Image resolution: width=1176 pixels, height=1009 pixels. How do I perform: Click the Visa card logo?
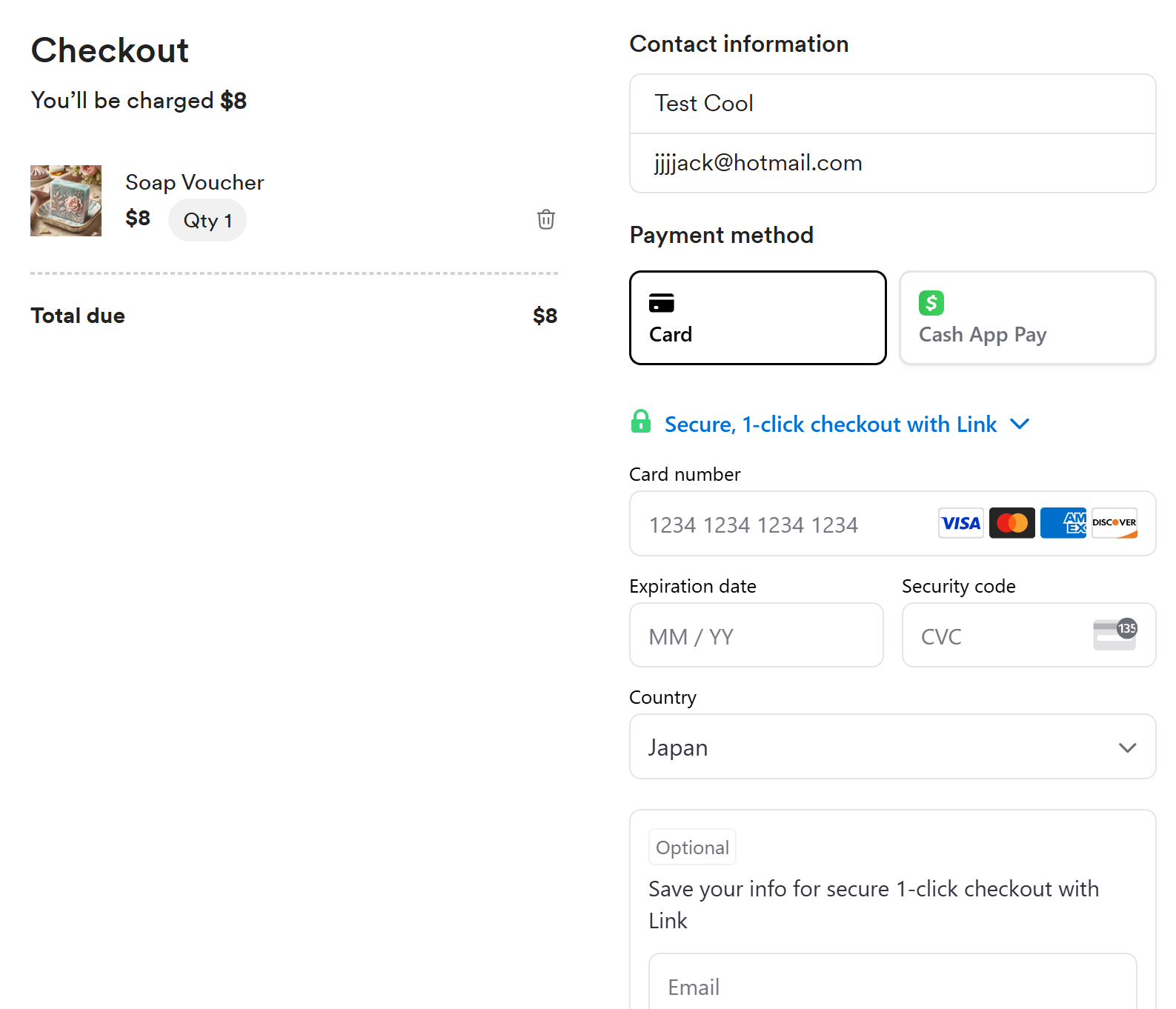(x=960, y=523)
